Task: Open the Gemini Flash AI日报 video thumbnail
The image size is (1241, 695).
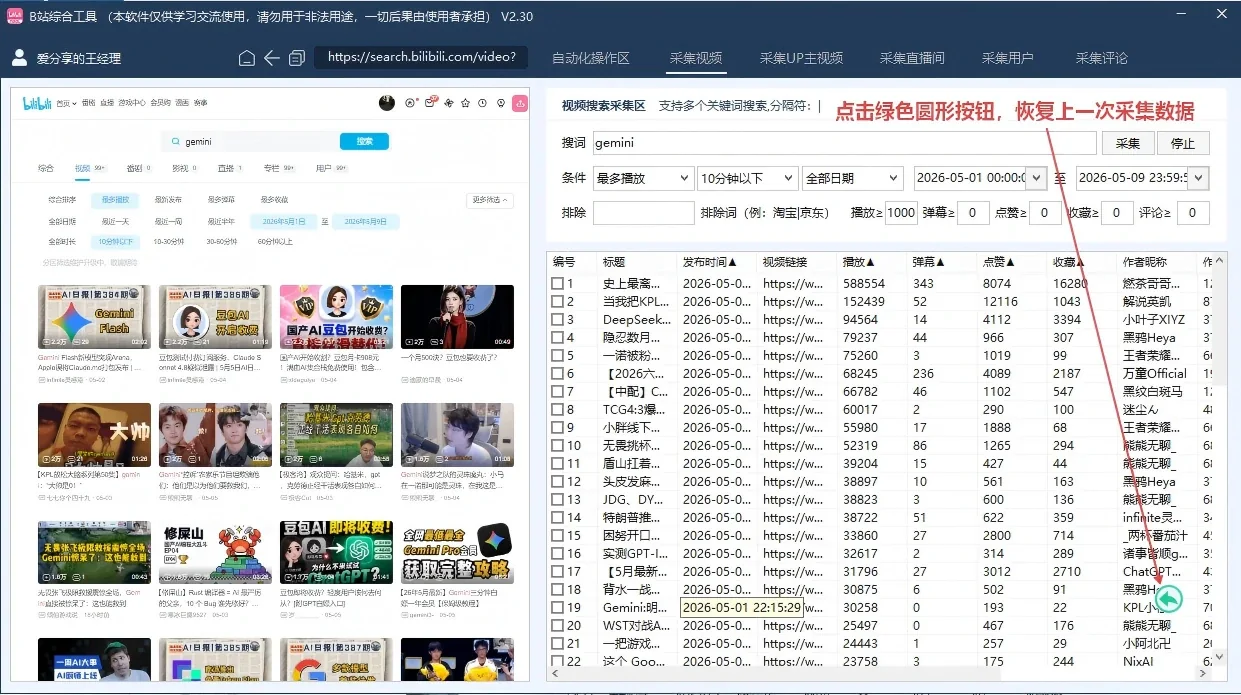Action: (94, 317)
